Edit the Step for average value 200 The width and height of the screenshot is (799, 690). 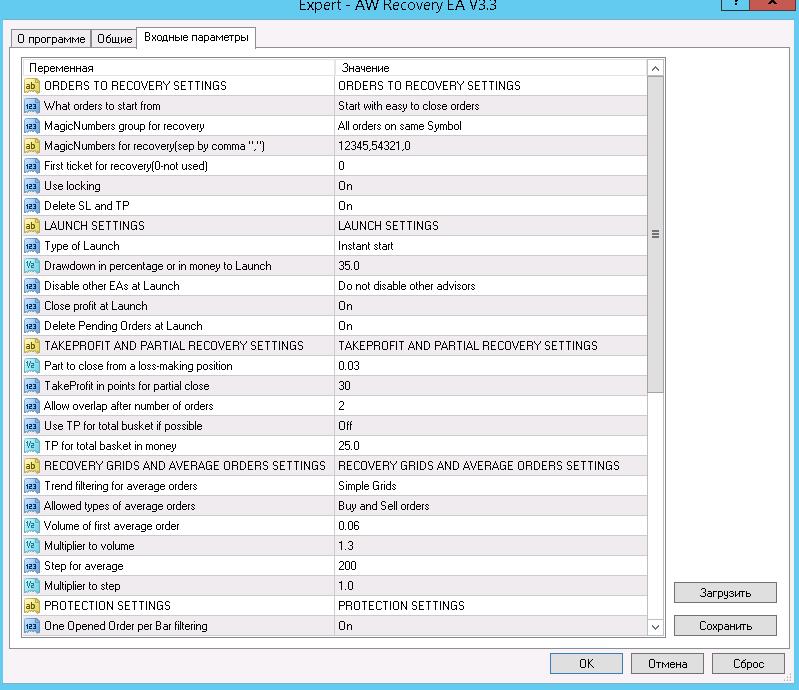(491, 566)
